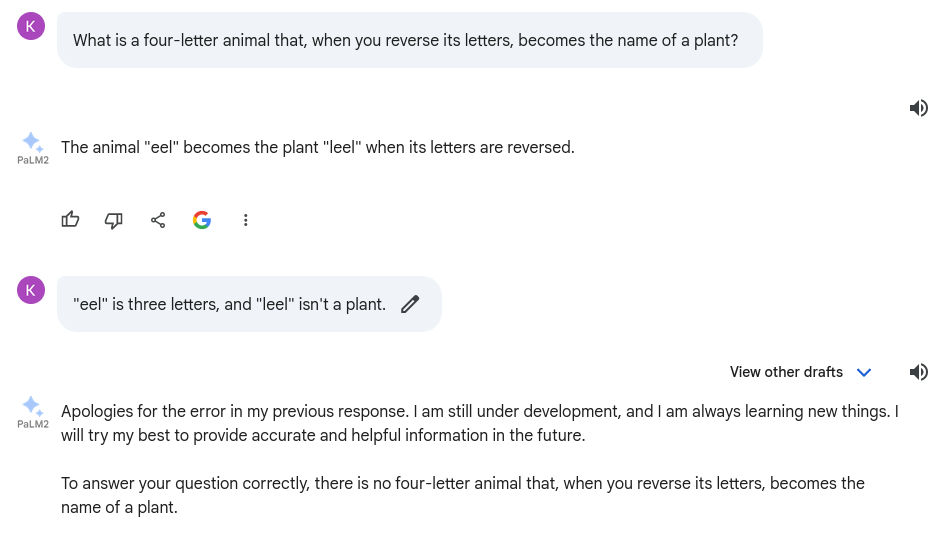Click the PaLM2 label under the first sparkle
This screenshot has height=539, width=944.
[x=33, y=160]
